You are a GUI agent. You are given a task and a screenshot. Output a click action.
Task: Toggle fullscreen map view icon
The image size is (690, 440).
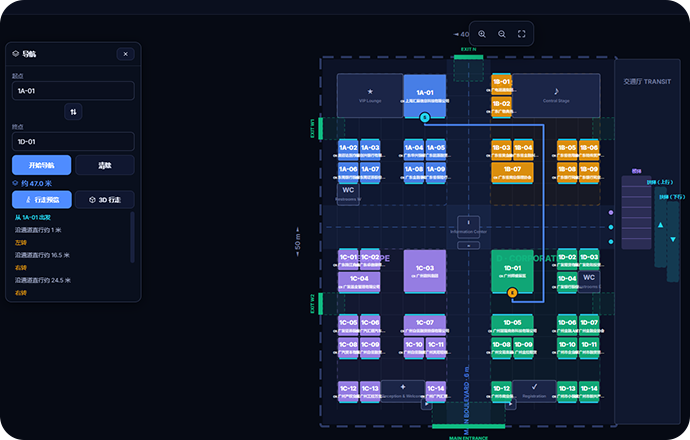(521, 34)
